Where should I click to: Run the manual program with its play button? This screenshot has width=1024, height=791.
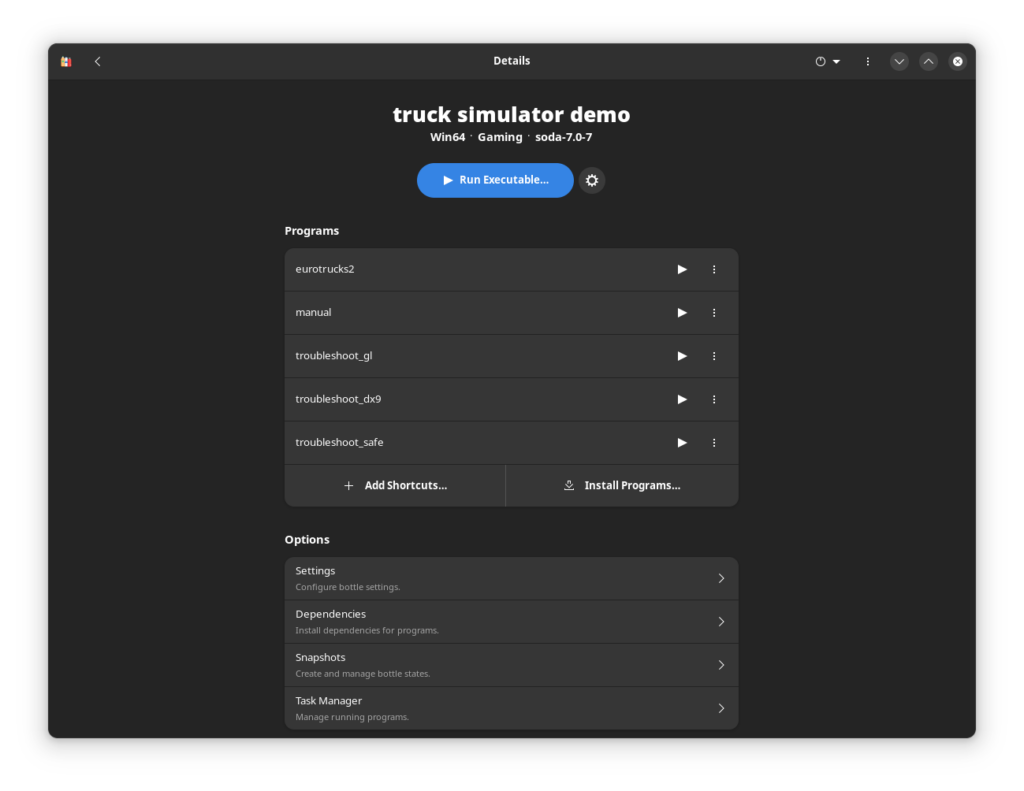[682, 312]
